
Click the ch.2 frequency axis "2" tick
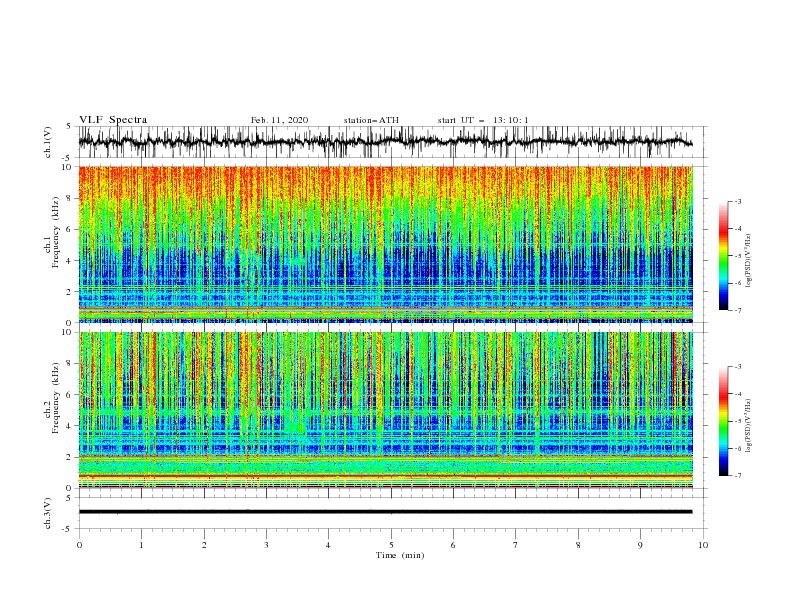point(69,457)
